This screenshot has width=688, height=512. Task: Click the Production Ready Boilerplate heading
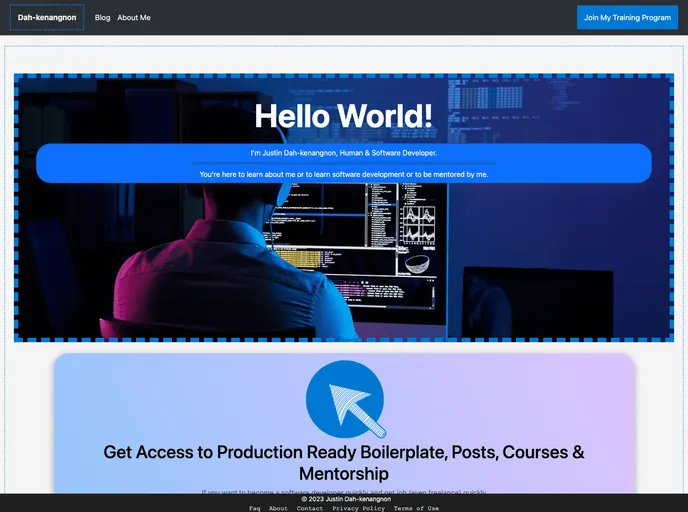(x=344, y=463)
